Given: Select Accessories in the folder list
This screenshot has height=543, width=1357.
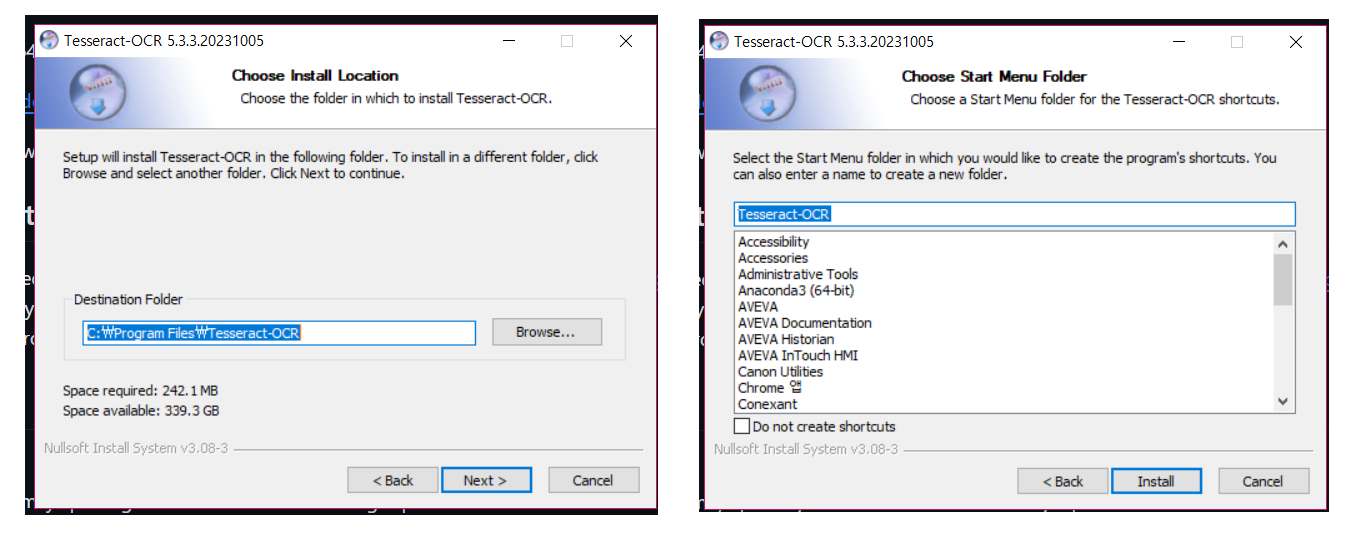Looking at the screenshot, I should [x=772, y=258].
